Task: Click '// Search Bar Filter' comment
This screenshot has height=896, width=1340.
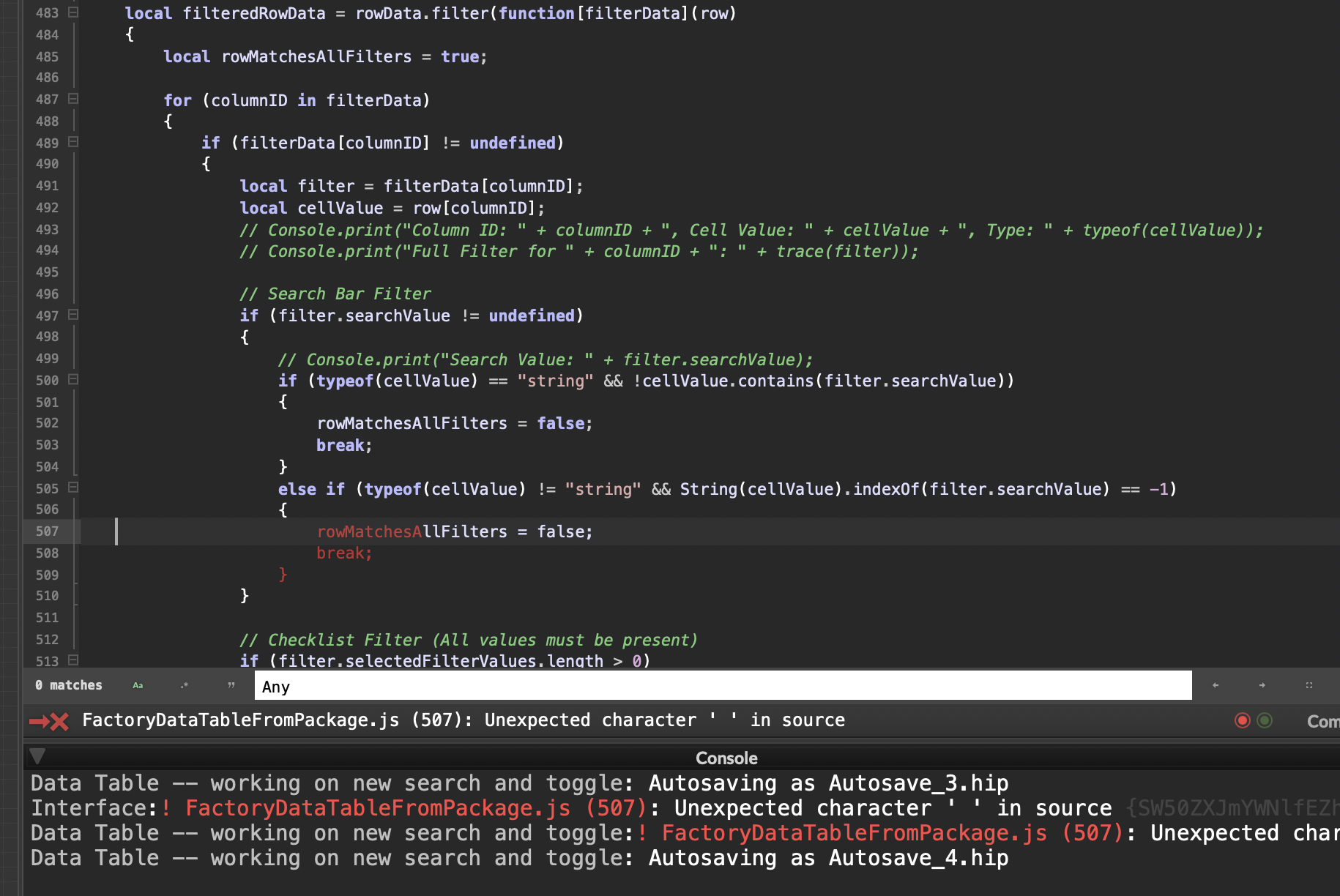Action: click(x=335, y=294)
